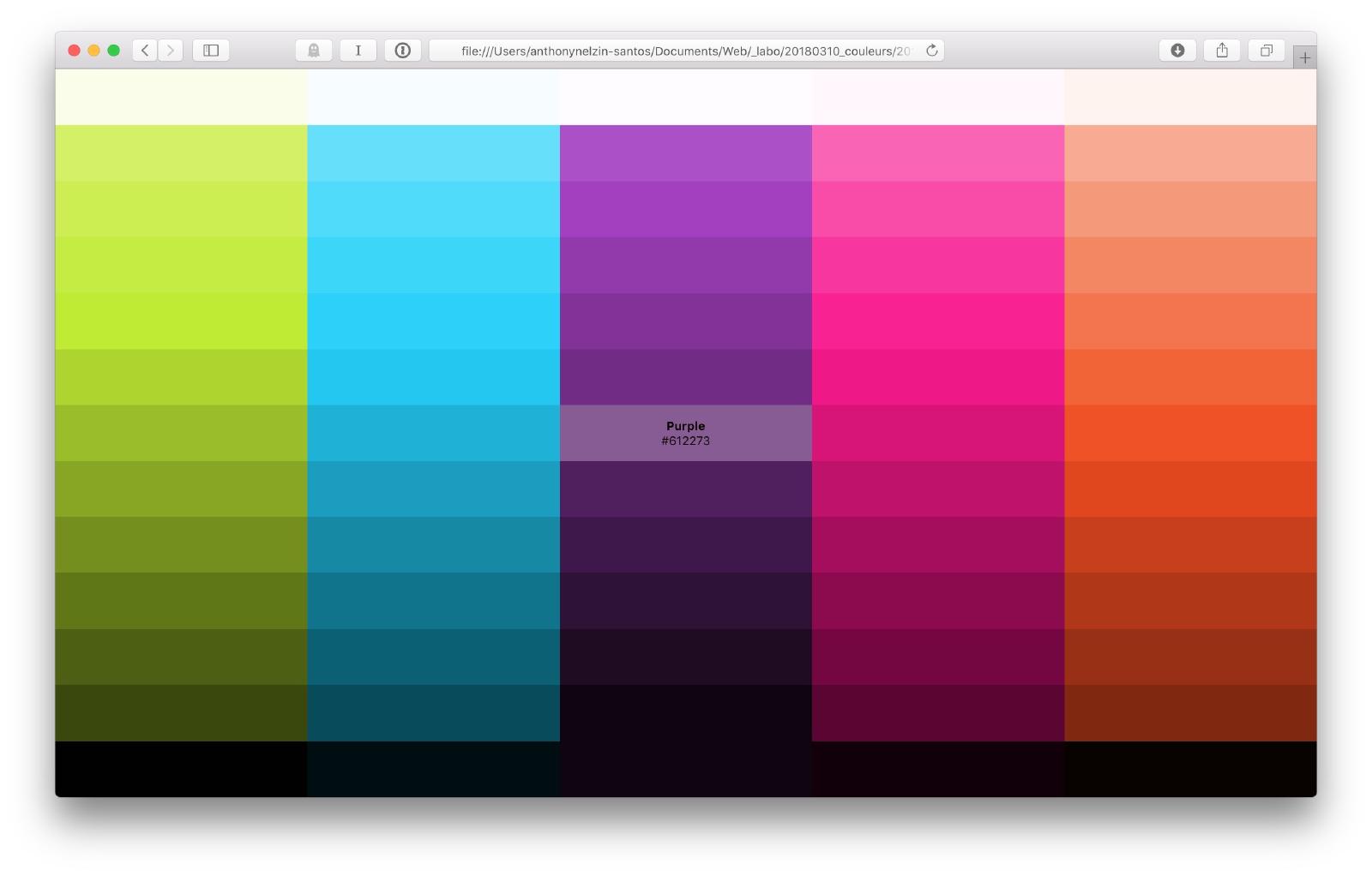Select the highlighted Purple #612273 swatch
This screenshot has width=1372, height=876.
[x=685, y=433]
